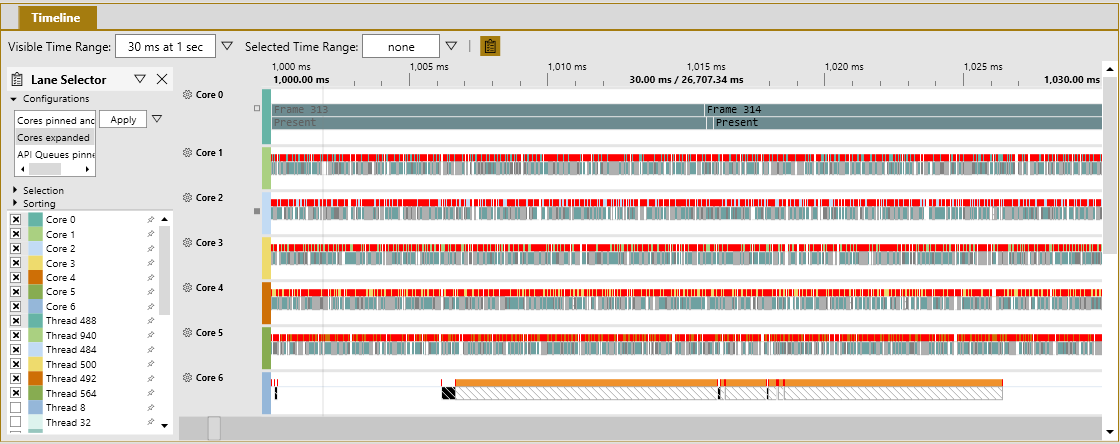Screen dimensions: 1120x444
Task: Click the clipboard icon beside Selected Time Range
Action: (x=490, y=46)
